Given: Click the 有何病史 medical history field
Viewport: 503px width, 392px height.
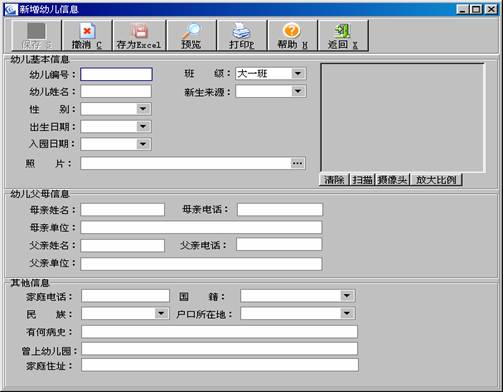Looking at the screenshot, I should [x=220, y=332].
